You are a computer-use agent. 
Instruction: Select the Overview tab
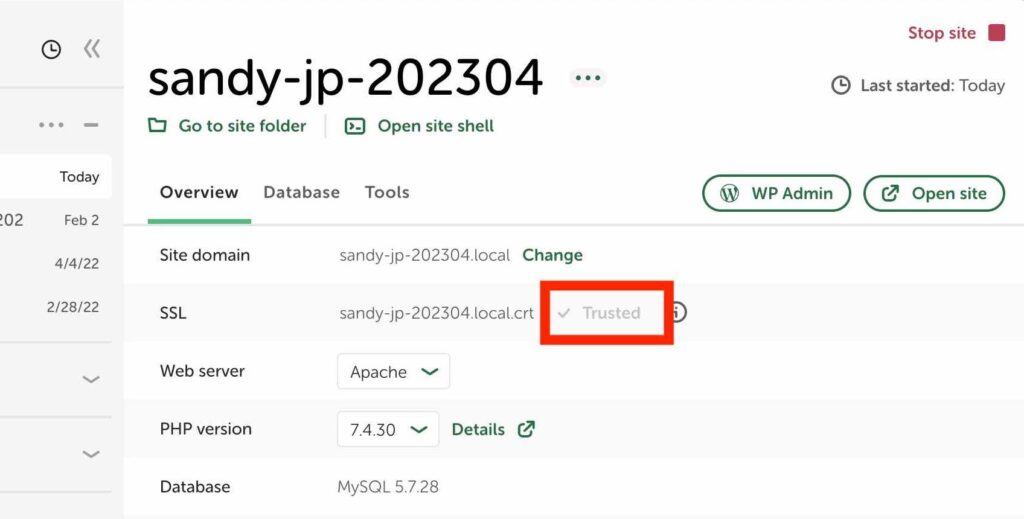[x=199, y=193]
